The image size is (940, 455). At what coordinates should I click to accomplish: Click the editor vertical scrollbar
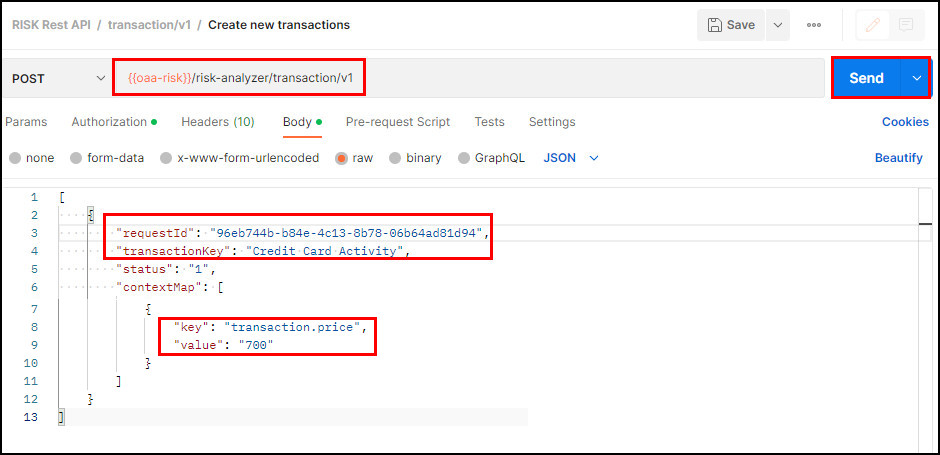click(926, 319)
